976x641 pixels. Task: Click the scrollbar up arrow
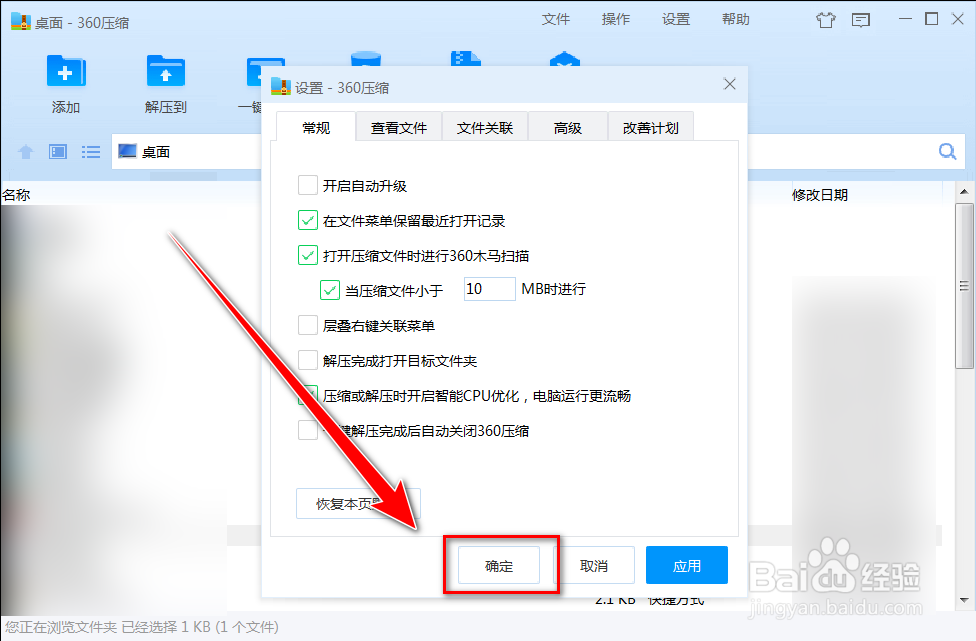tap(964, 191)
